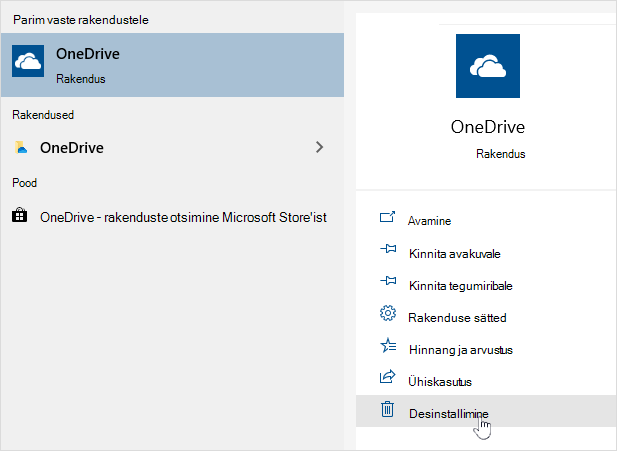Choose Hinnang ja arvustus
This screenshot has height=451, width=617.
[x=486, y=349]
